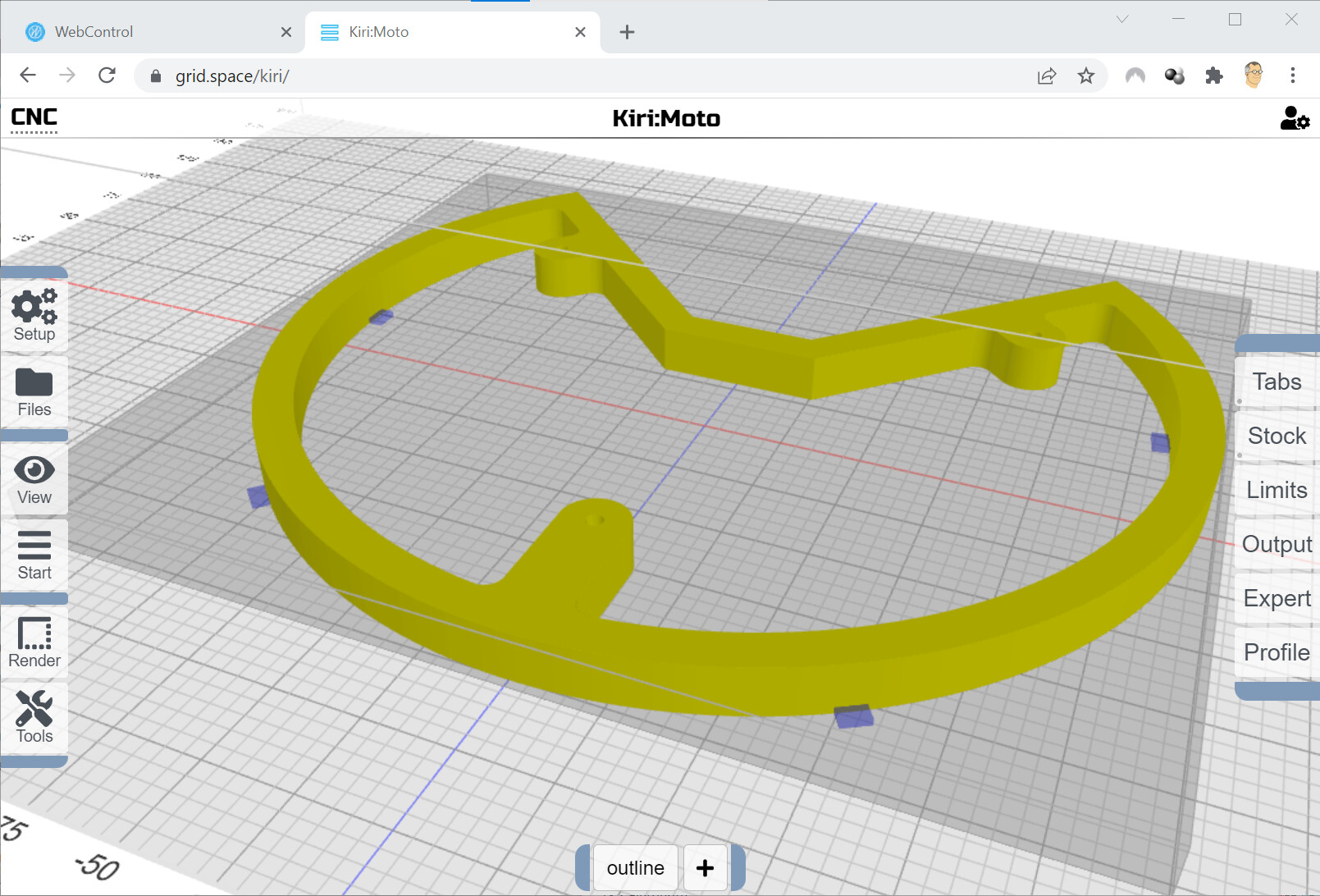
Task: Open the Files folder panel
Action: click(34, 393)
